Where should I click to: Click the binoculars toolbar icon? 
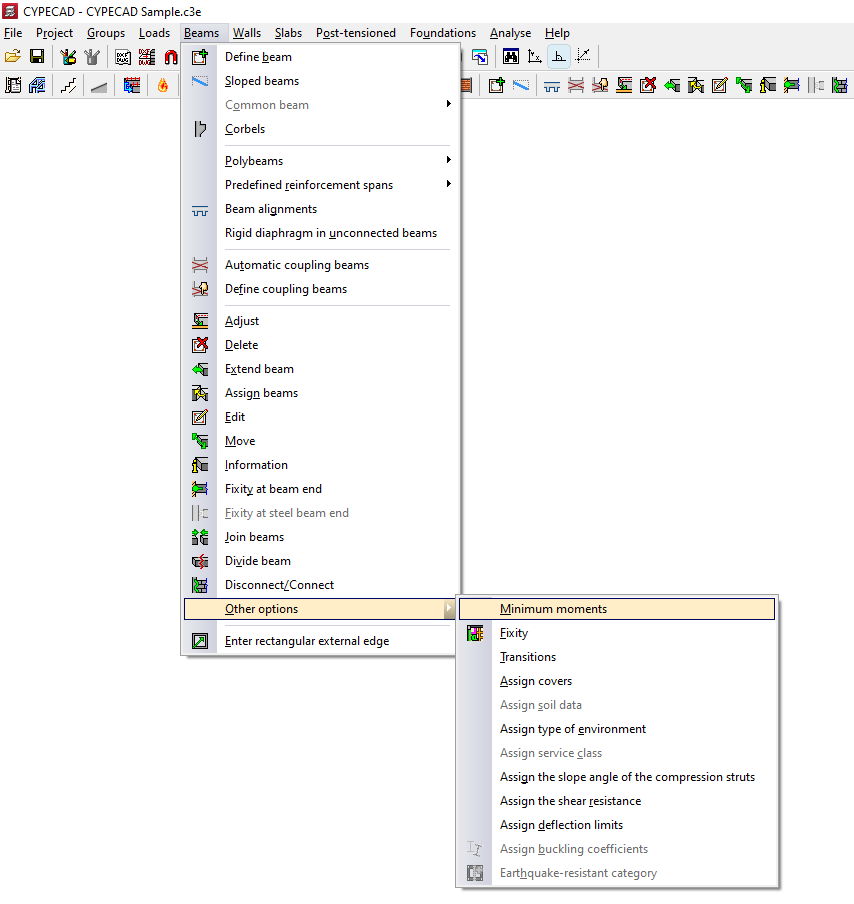511,56
